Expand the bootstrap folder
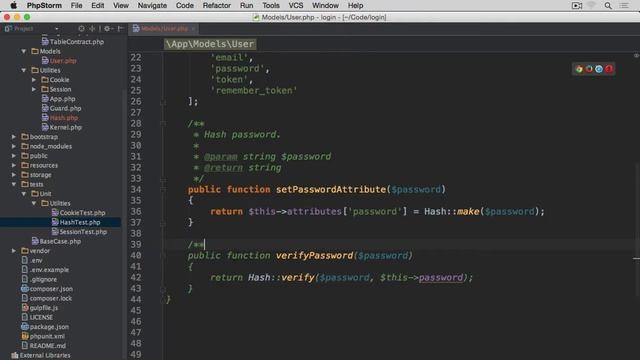 pos(14,137)
